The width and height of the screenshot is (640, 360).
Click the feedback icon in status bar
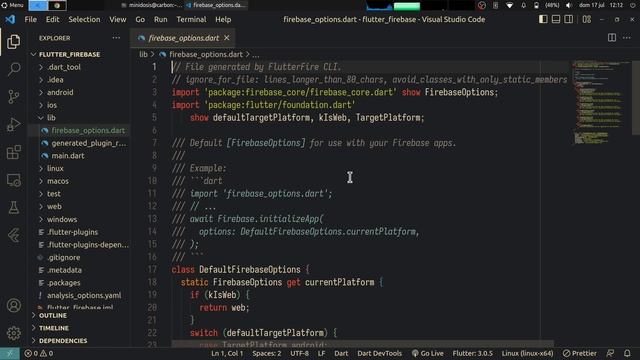(610, 353)
